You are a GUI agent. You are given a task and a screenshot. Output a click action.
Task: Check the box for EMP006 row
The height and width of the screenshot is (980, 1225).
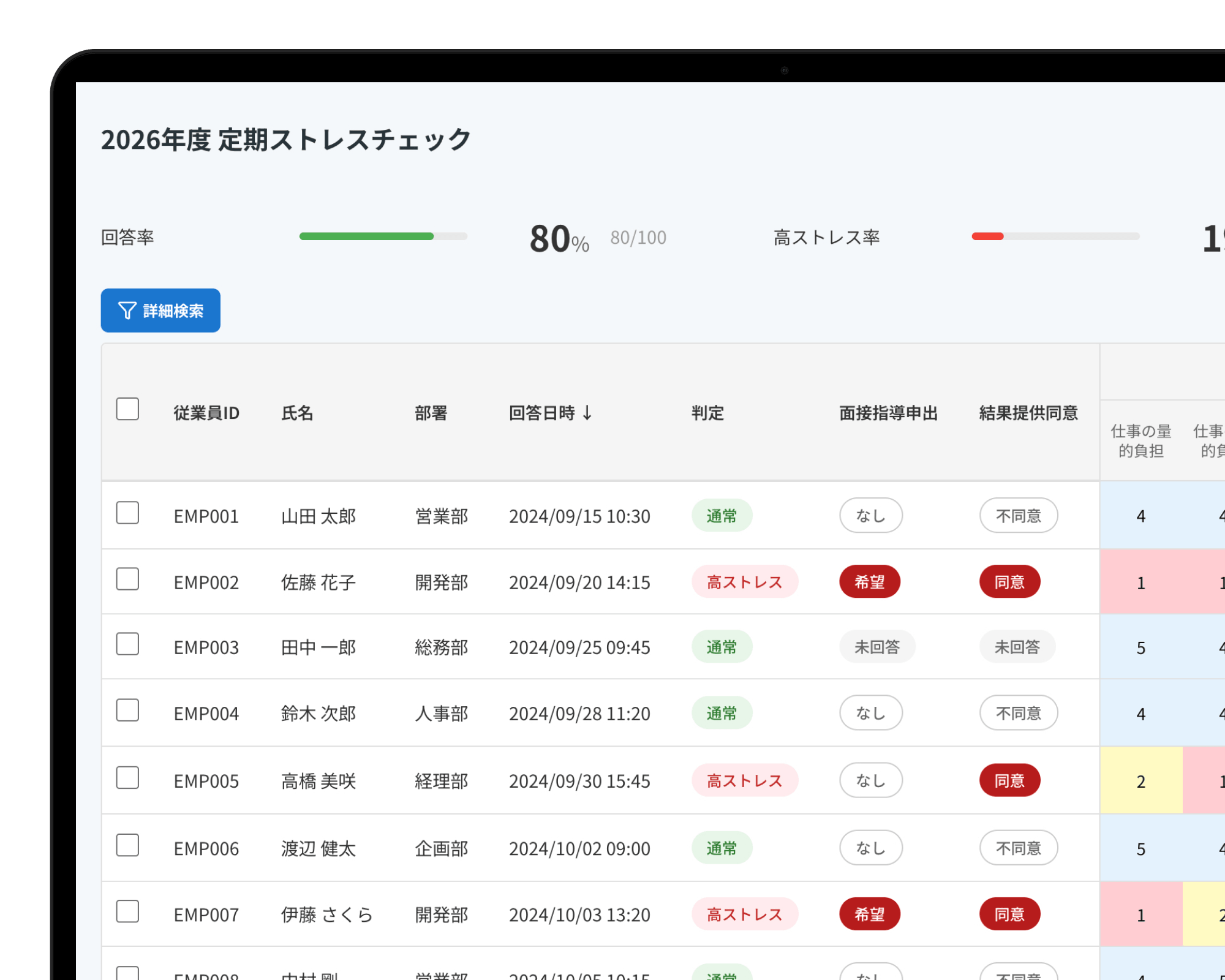[127, 845]
